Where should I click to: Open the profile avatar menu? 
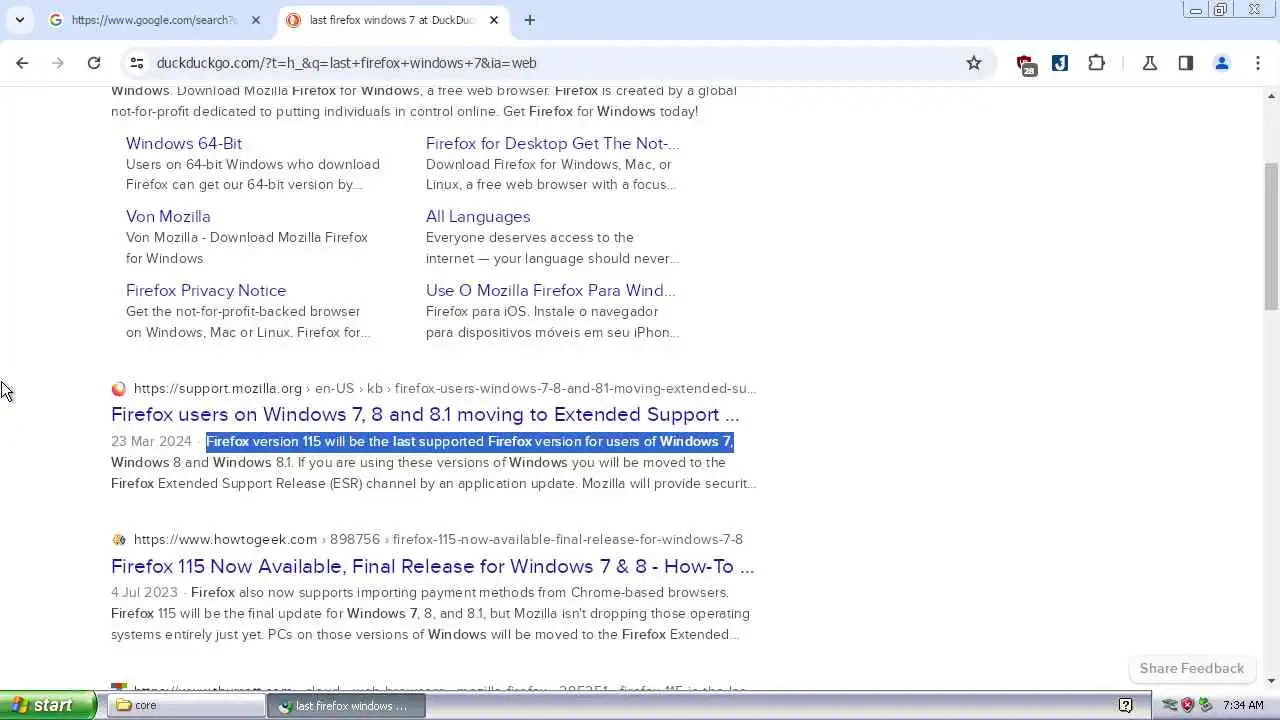[1222, 63]
